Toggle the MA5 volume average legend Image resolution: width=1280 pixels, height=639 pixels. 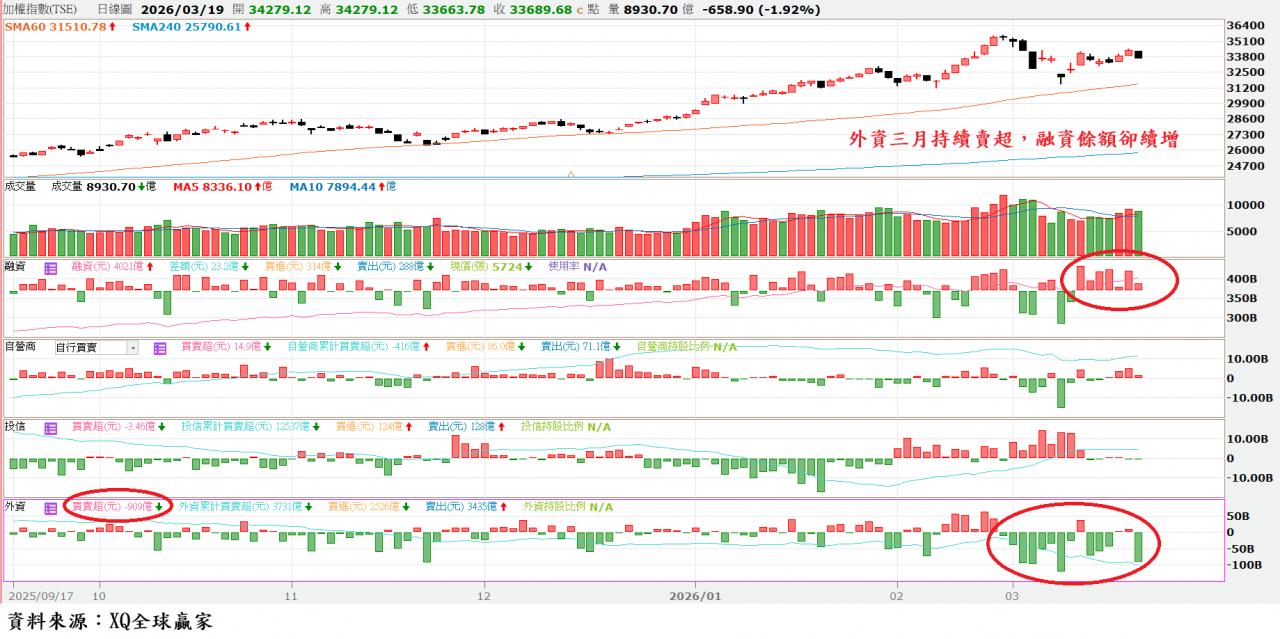(218, 187)
